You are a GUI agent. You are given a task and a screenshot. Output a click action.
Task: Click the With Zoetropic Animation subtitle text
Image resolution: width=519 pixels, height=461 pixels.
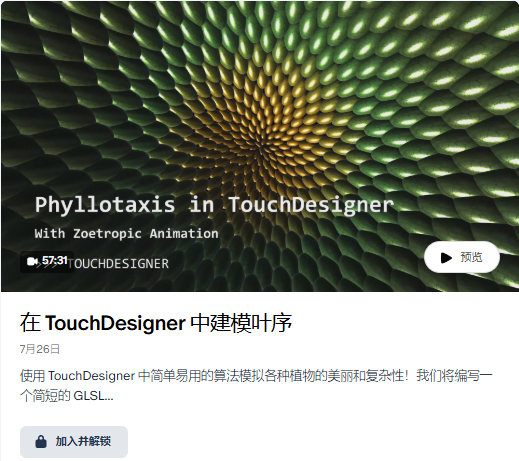click(126, 233)
